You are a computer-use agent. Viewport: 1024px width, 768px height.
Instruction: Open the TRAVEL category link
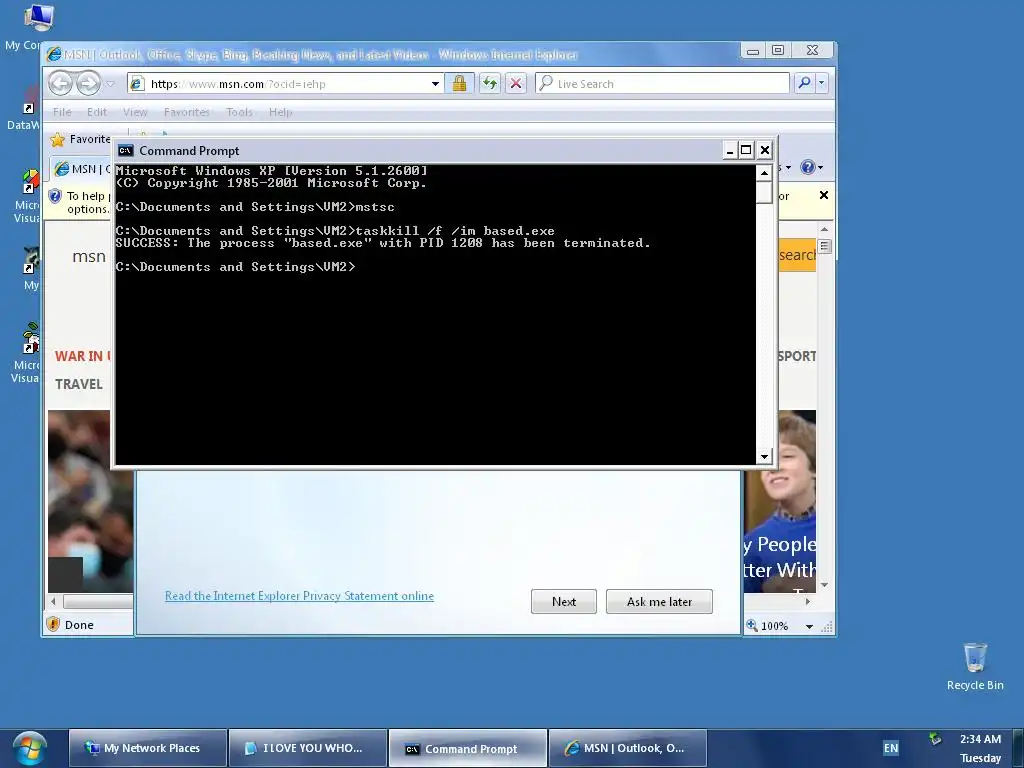tap(78, 384)
